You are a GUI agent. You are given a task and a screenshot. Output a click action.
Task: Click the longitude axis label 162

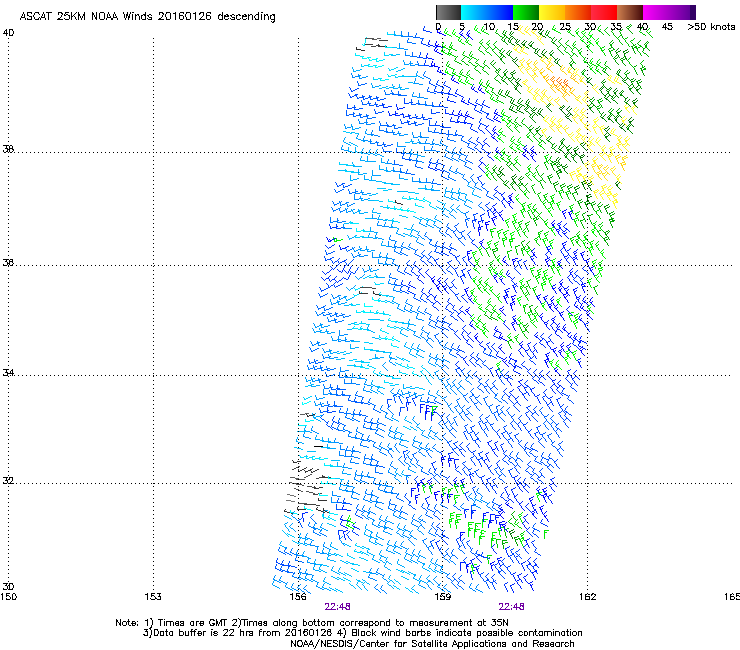coord(588,597)
